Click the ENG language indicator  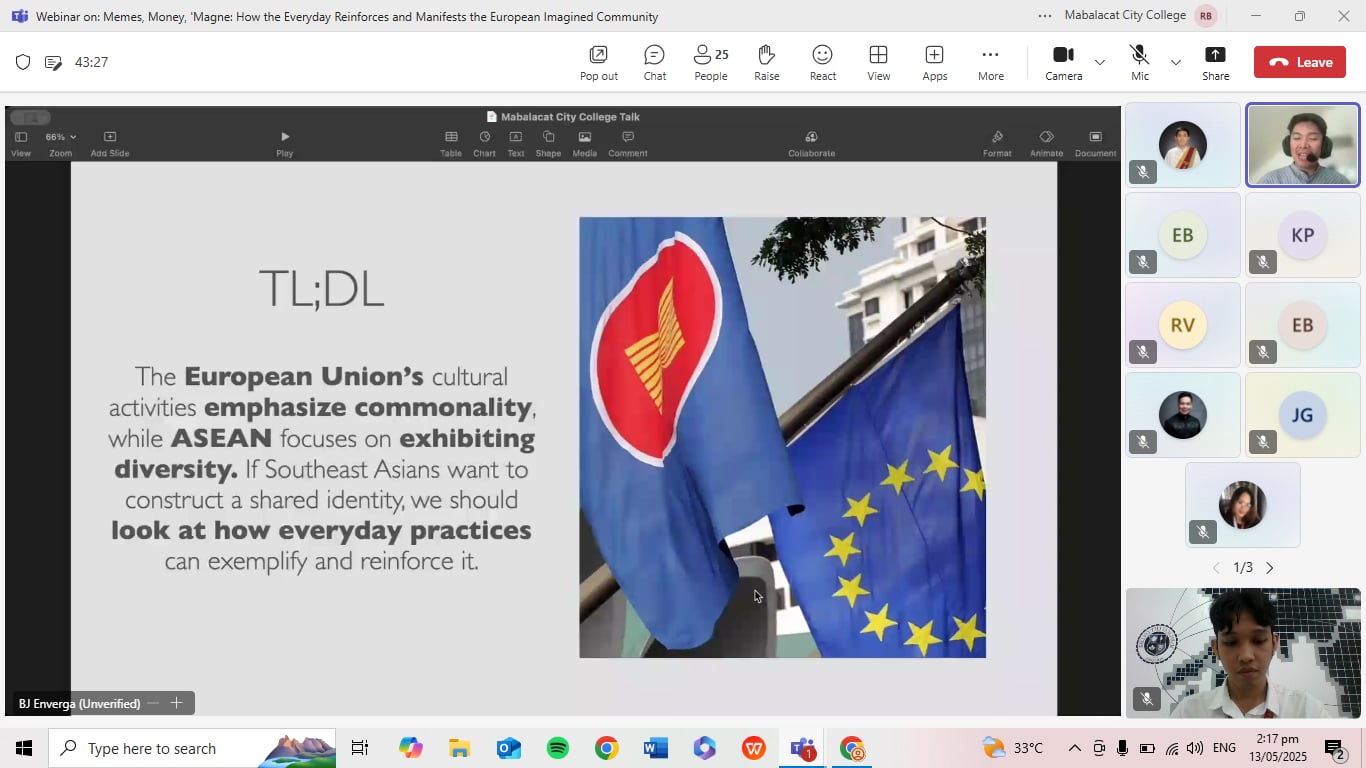[1224, 748]
